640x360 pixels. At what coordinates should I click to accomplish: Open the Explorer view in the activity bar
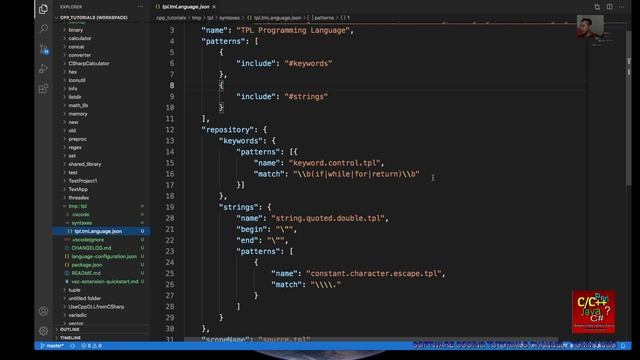pos(43,9)
